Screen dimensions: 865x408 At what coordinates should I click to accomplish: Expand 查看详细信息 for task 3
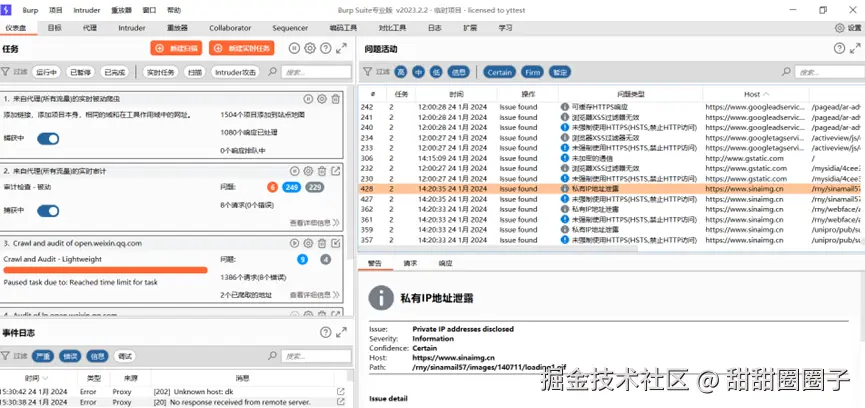point(314,295)
